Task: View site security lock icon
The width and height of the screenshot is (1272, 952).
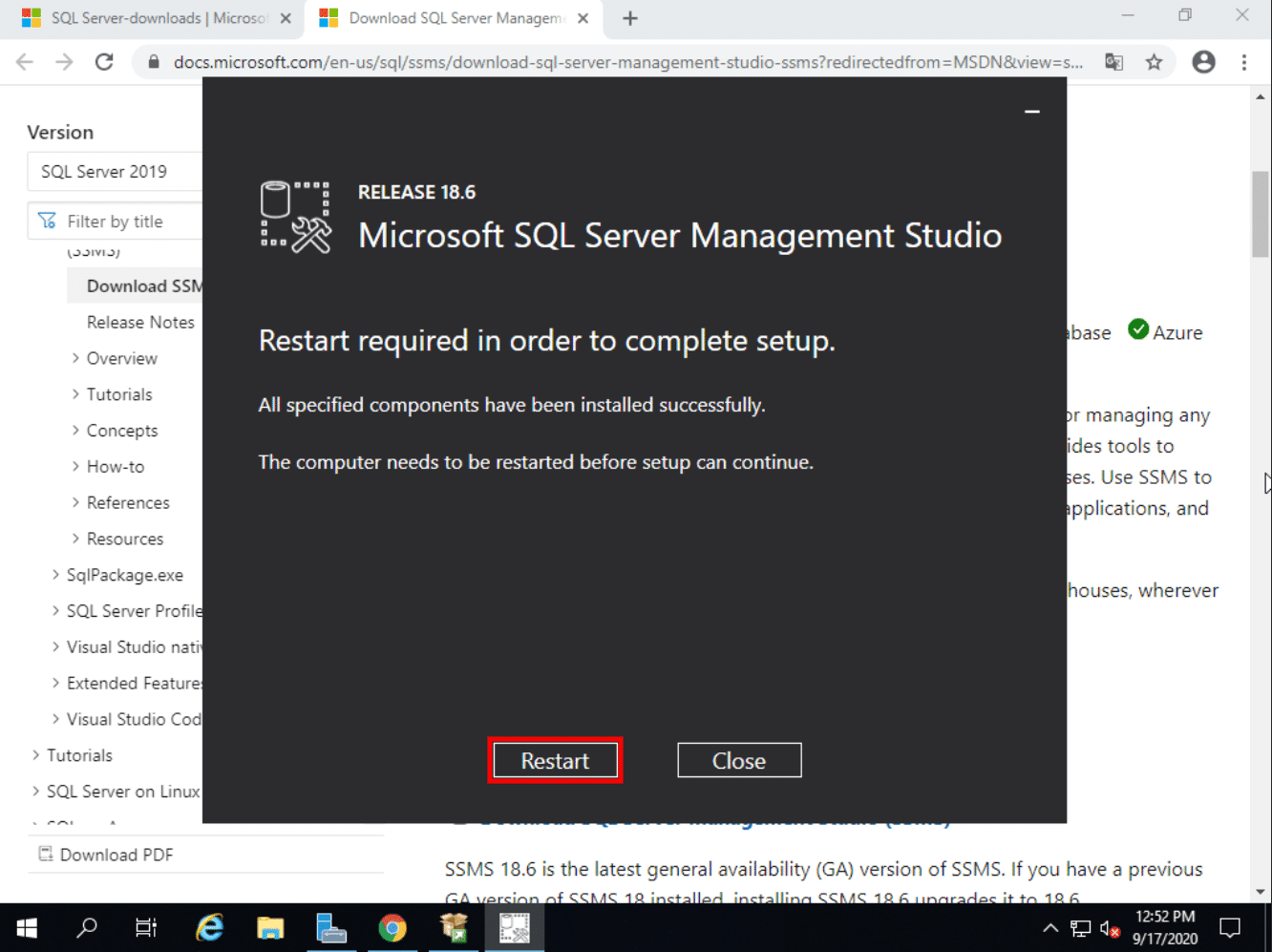Action: coord(153,62)
